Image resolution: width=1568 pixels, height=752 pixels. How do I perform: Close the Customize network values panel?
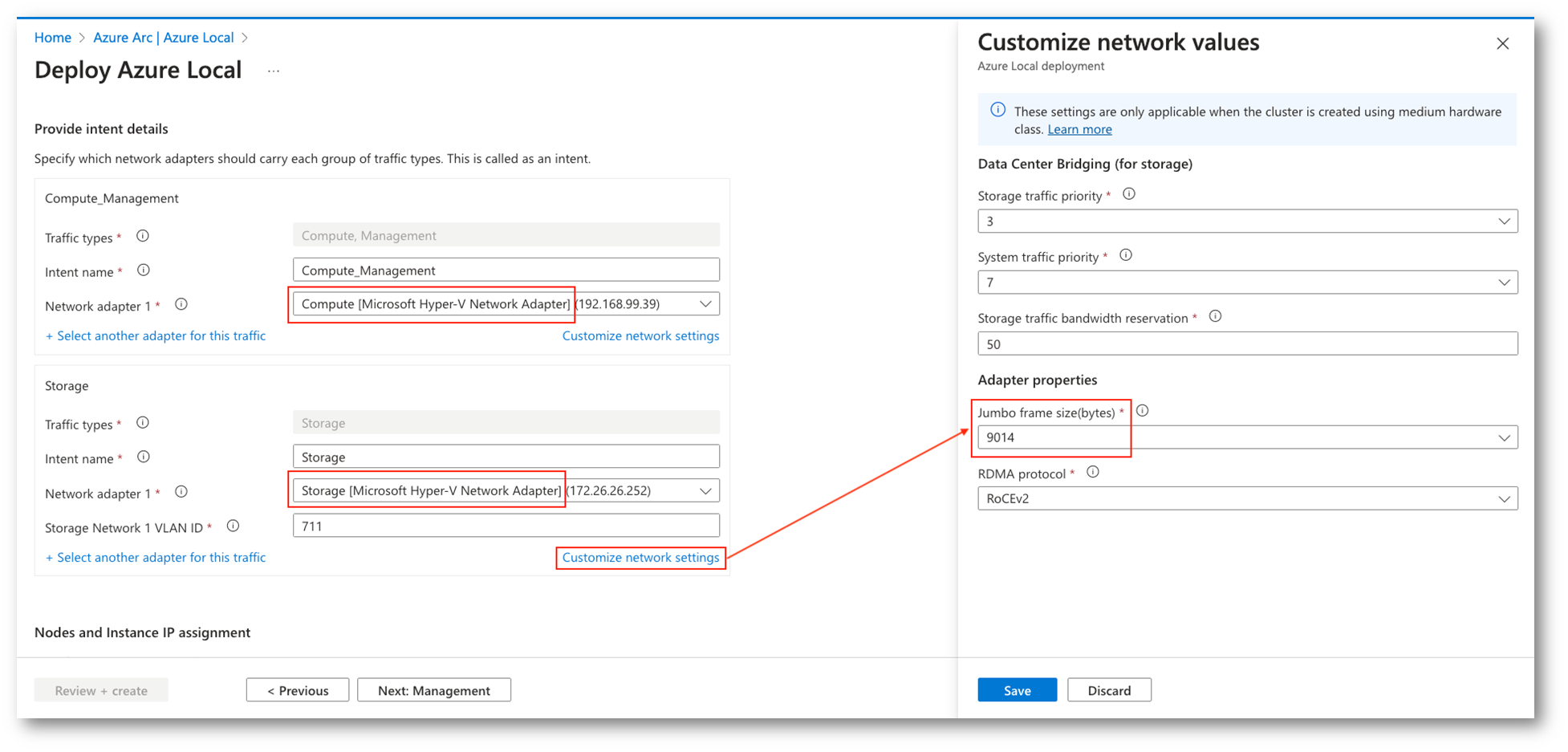click(1502, 44)
